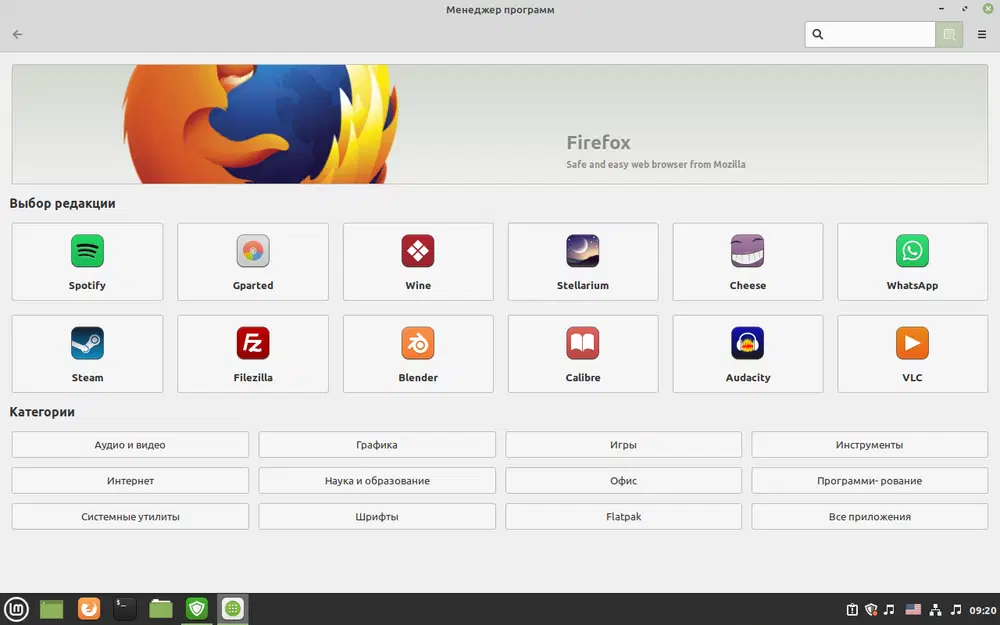1000x625 pixels.
Task: Open the Программирование category
Action: pos(869,480)
